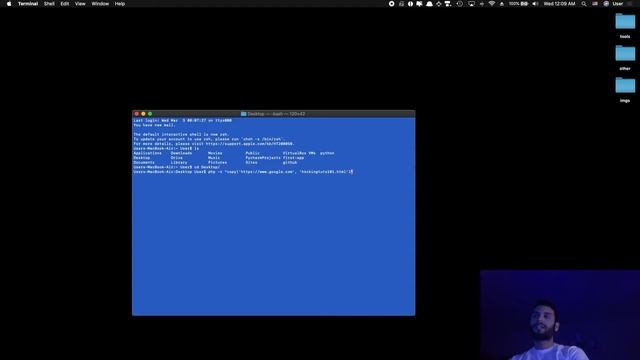The width and height of the screenshot is (640, 360).
Task: Open the View menu
Action: pyautogui.click(x=80, y=4)
